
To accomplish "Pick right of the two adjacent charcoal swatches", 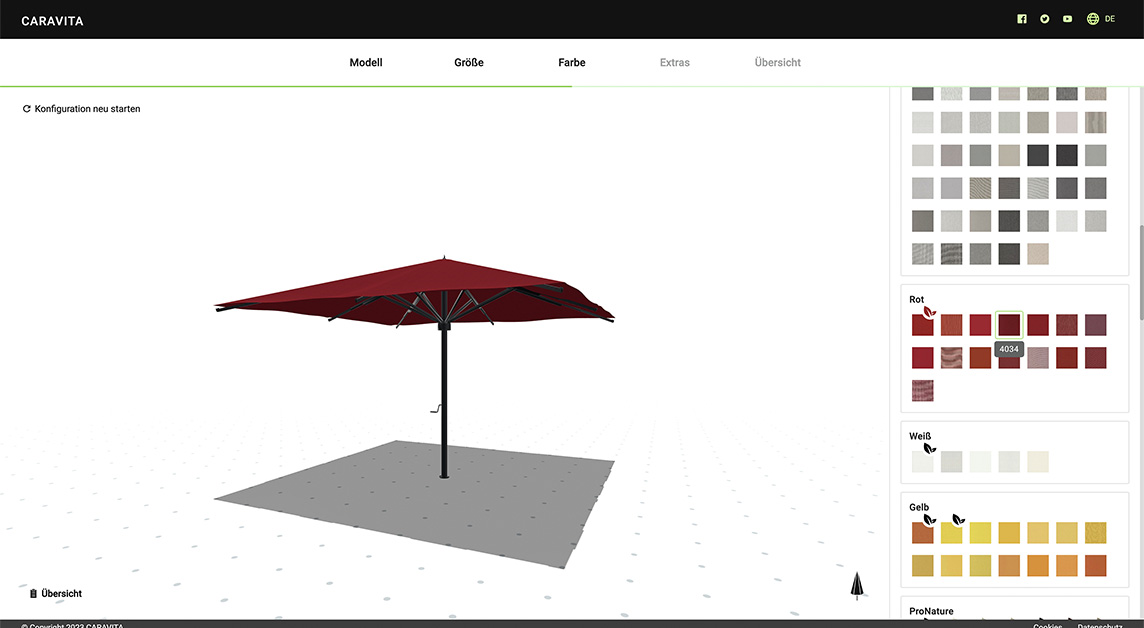I will [x=1067, y=155].
